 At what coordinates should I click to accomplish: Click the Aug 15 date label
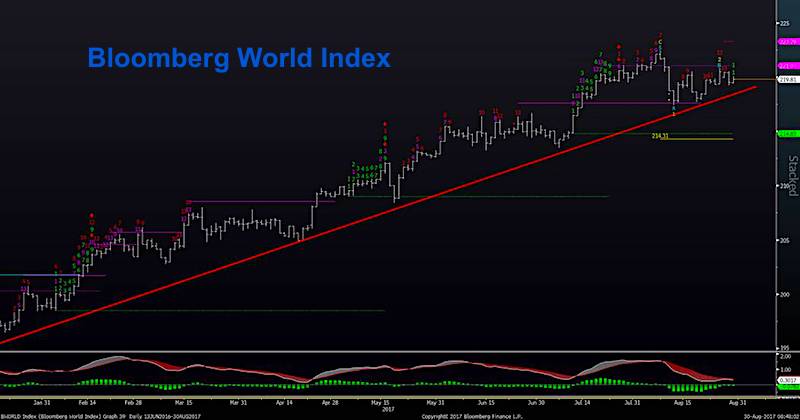point(682,403)
